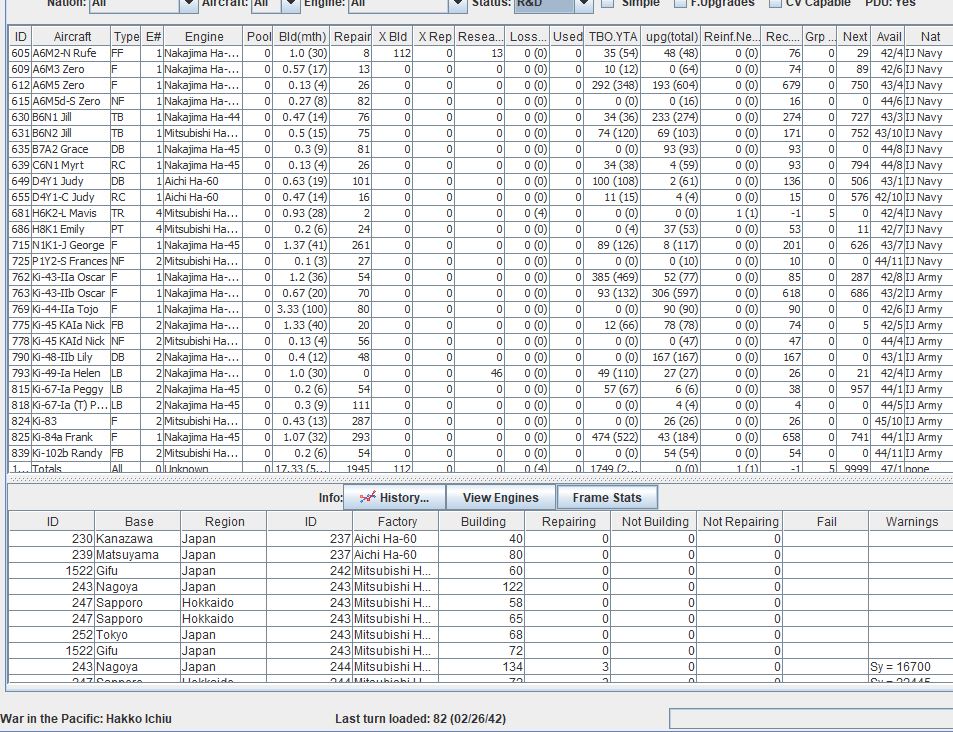This screenshot has height=732, width=953.
Task: Select the Tokyo factory row
Action: [x=481, y=635]
